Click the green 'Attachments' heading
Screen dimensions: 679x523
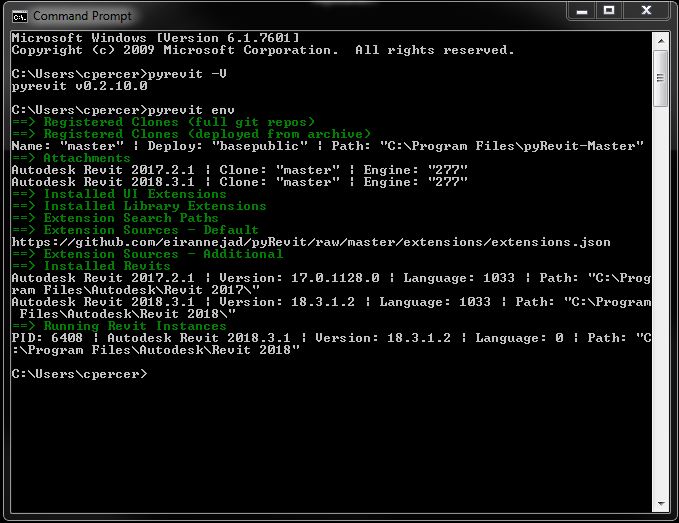71,158
